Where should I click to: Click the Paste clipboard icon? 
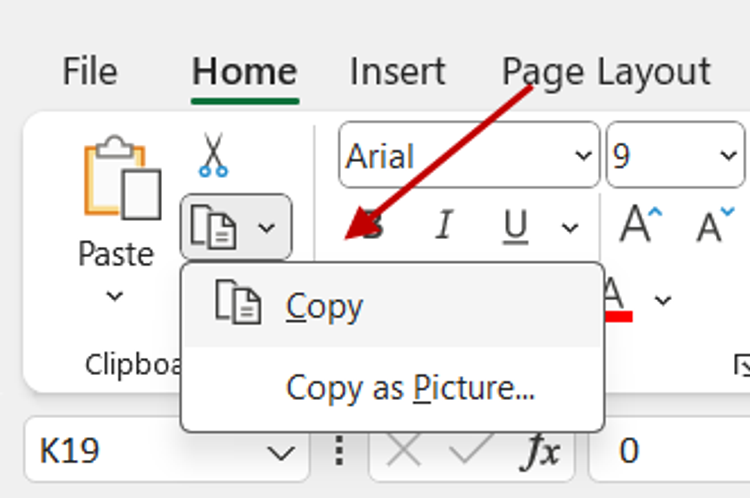pyautogui.click(x=122, y=177)
